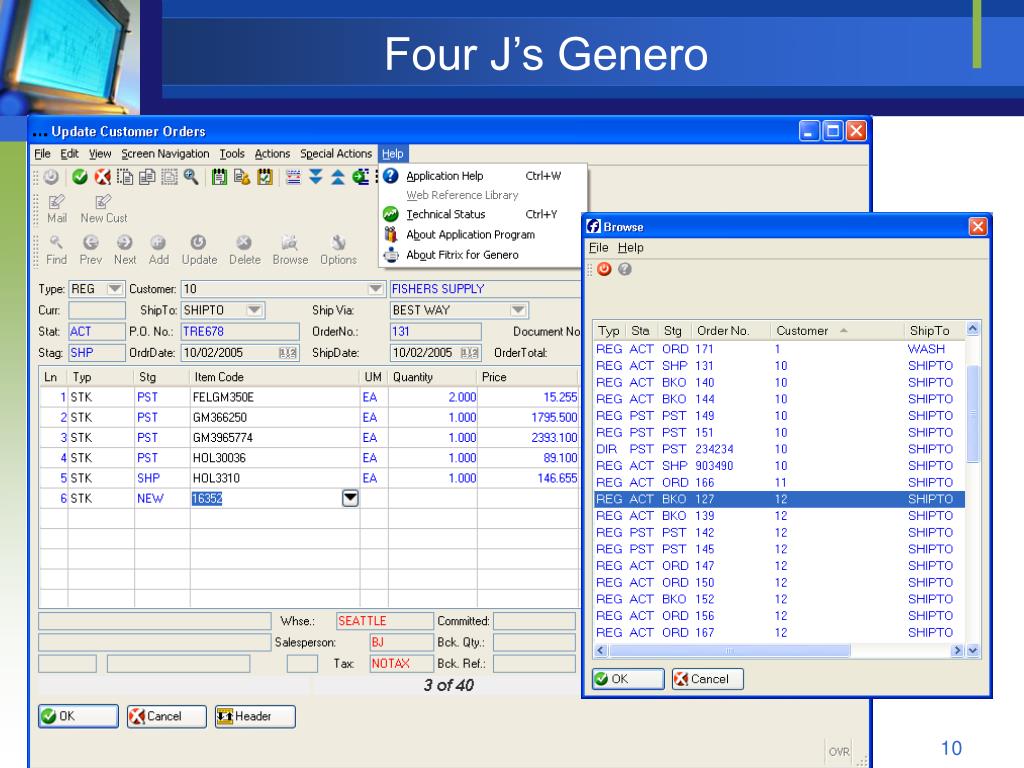Click the double down arrows toolbar icon

pyautogui.click(x=315, y=177)
